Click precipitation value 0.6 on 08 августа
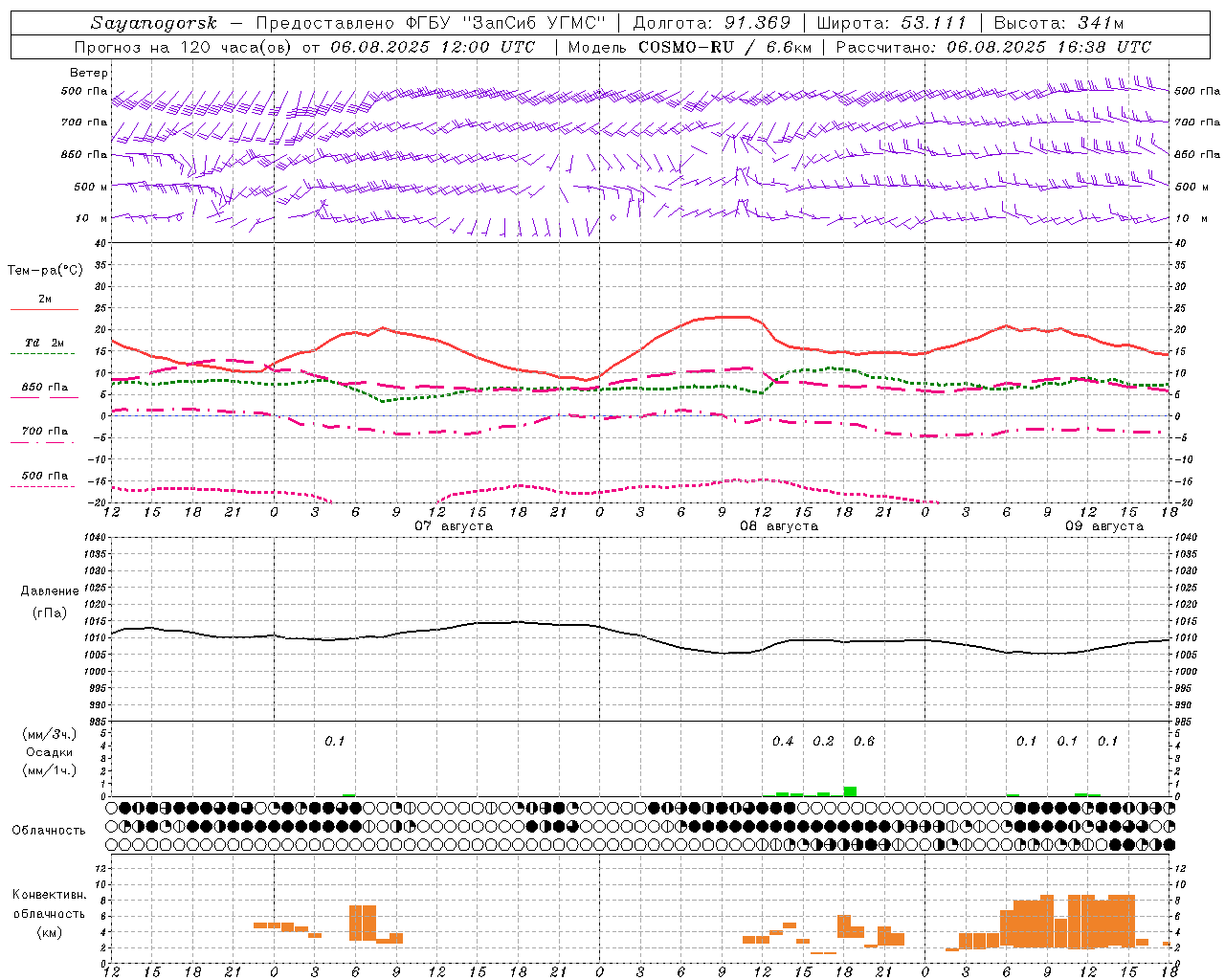Screen dimensions: 1225x980 pyautogui.click(x=864, y=742)
